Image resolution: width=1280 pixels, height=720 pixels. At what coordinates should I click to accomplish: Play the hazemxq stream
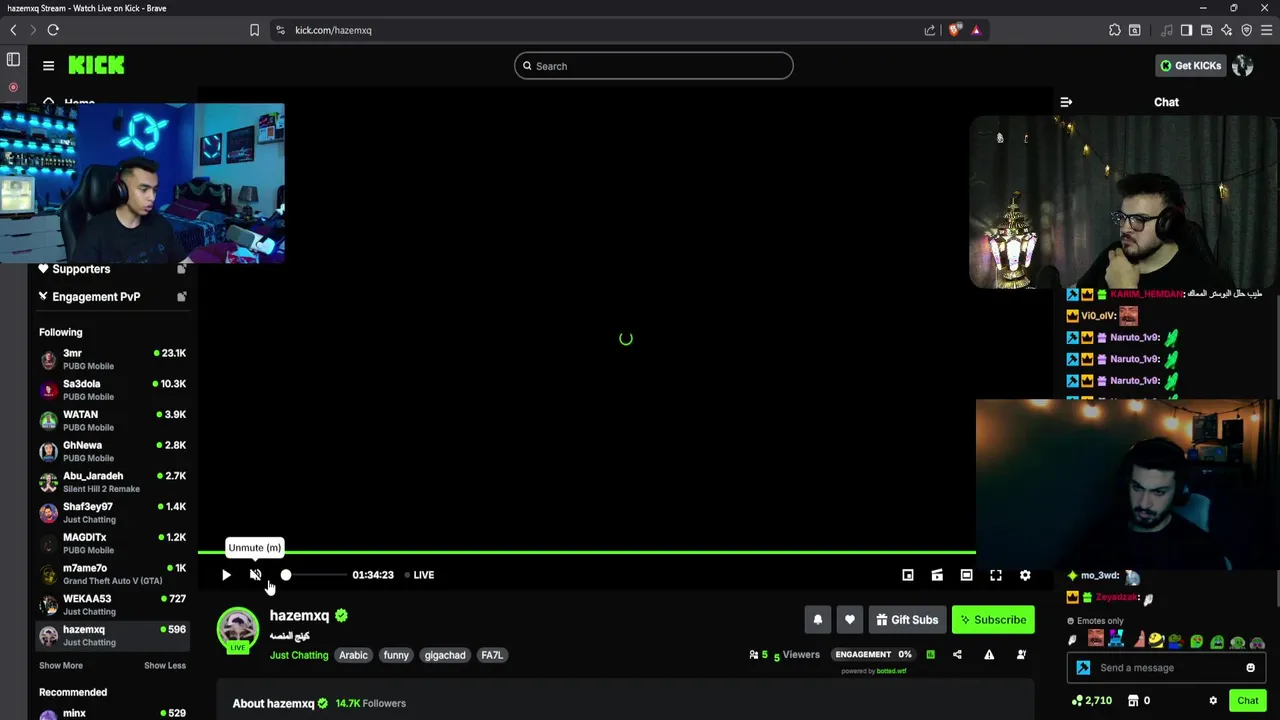[226, 575]
